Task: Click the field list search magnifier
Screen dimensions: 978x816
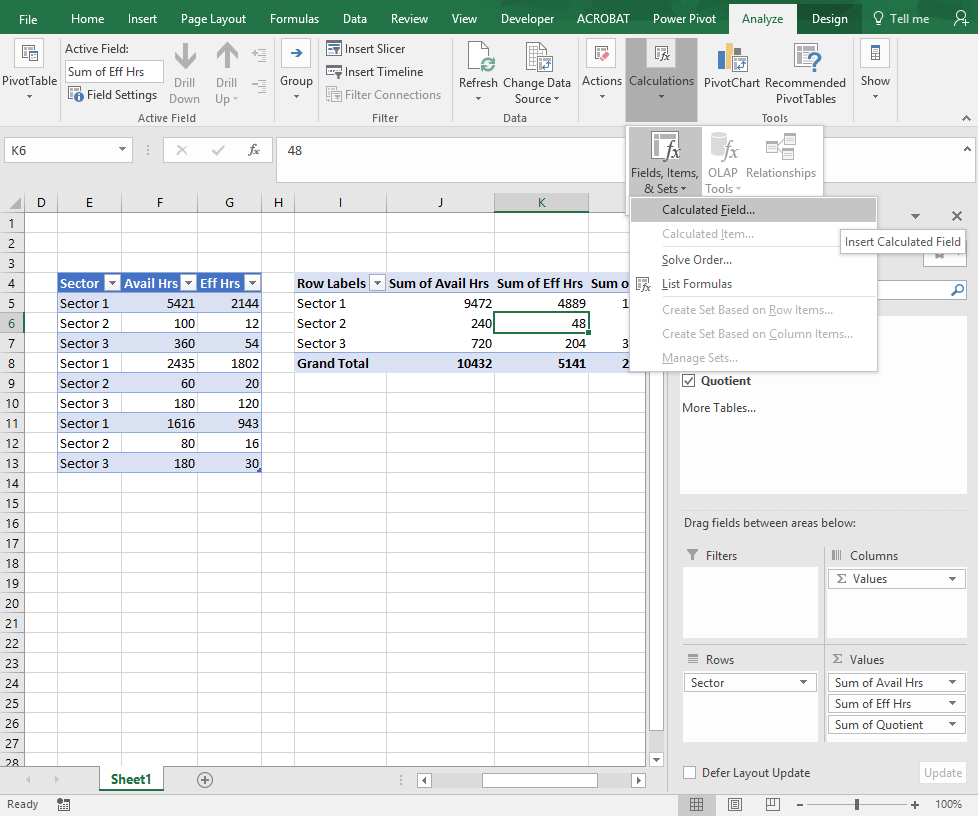Action: tap(957, 289)
